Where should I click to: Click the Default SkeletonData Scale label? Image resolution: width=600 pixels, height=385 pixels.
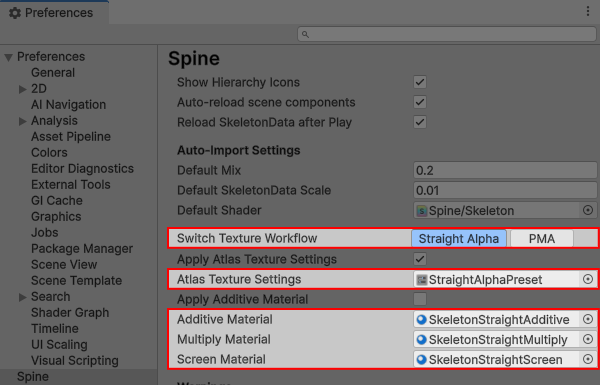[x=254, y=190]
